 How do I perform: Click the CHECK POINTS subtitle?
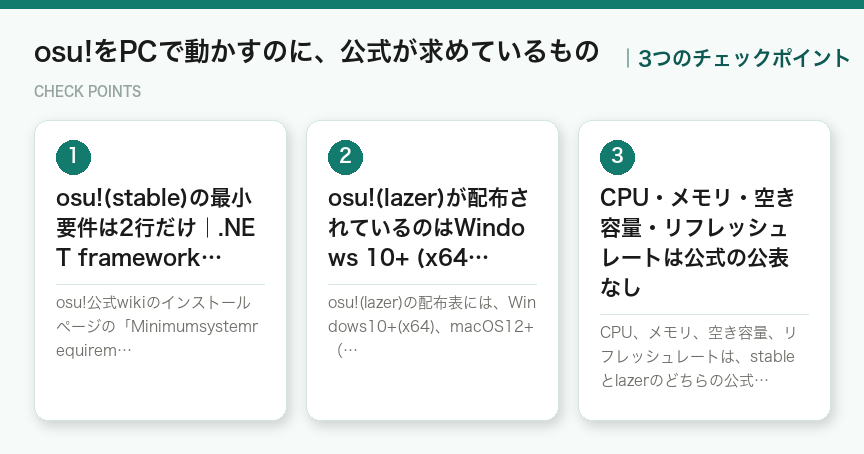tap(88, 91)
